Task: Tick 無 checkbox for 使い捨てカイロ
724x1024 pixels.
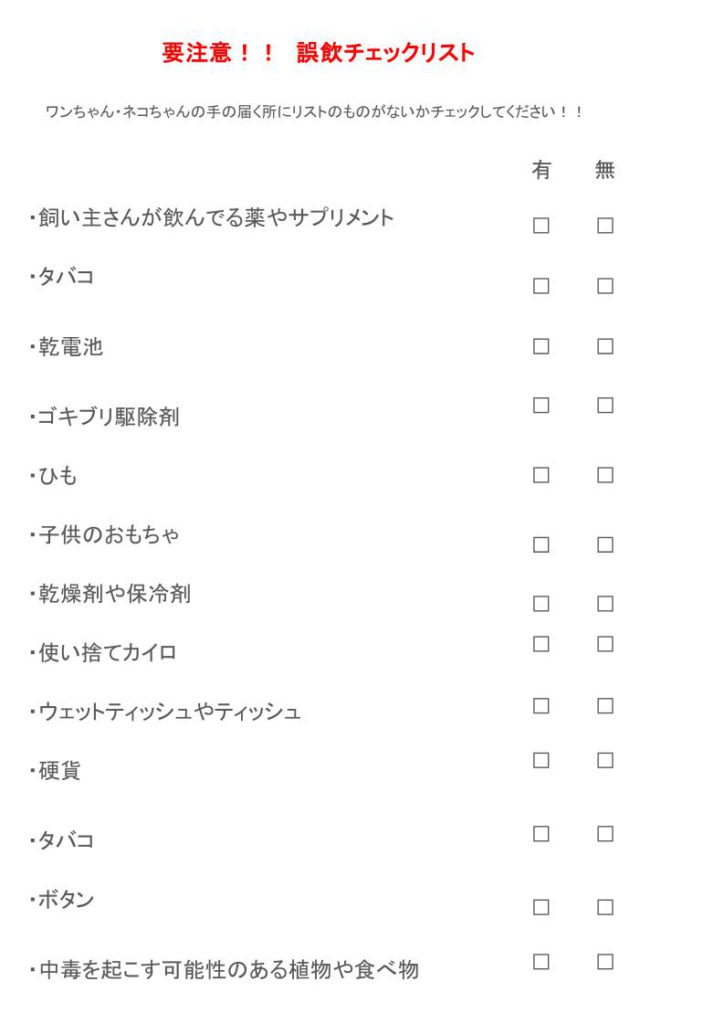Action: (605, 644)
